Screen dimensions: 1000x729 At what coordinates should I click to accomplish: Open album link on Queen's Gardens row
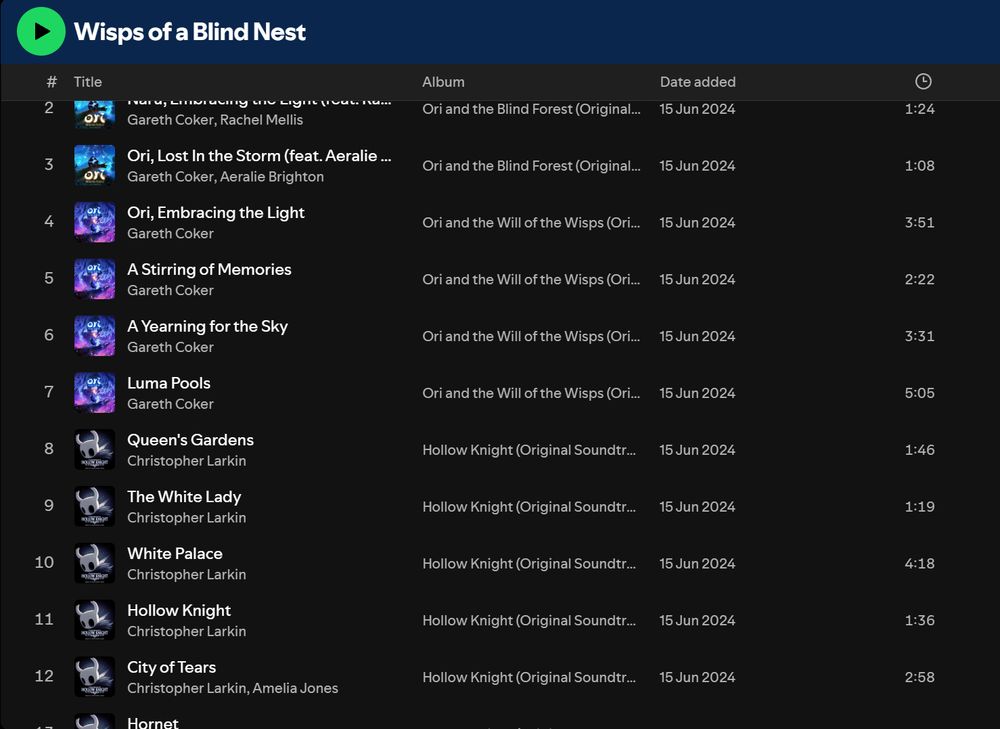coord(529,450)
